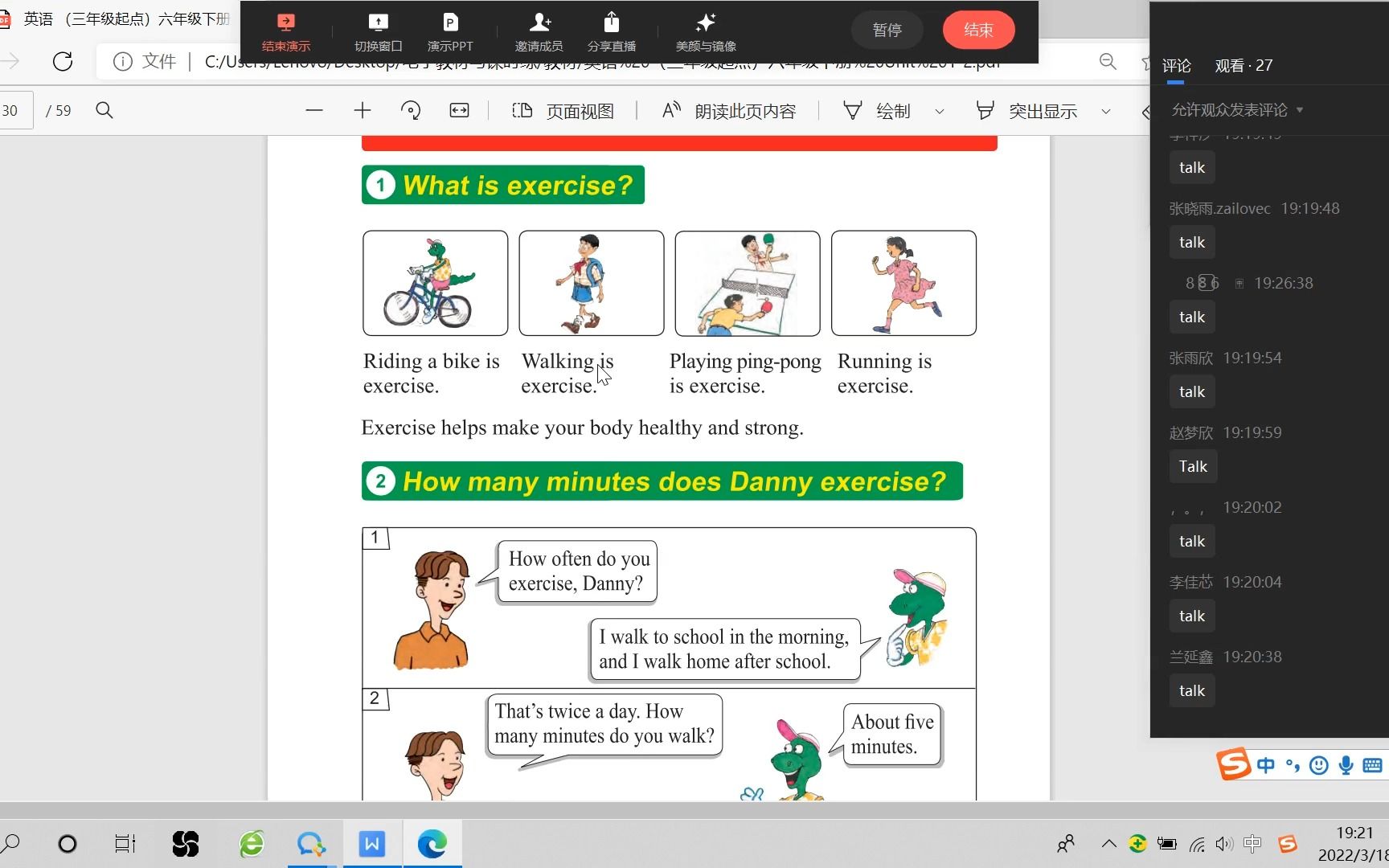Click the 暂停 pause button
1389x868 pixels.
point(887,30)
